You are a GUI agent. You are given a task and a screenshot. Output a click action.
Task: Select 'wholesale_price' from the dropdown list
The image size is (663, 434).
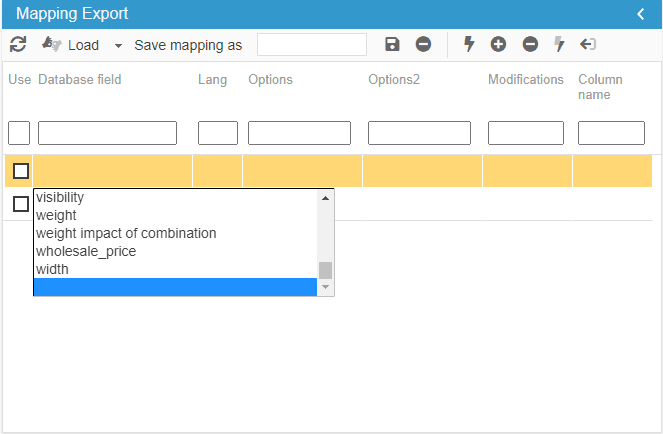pos(86,251)
